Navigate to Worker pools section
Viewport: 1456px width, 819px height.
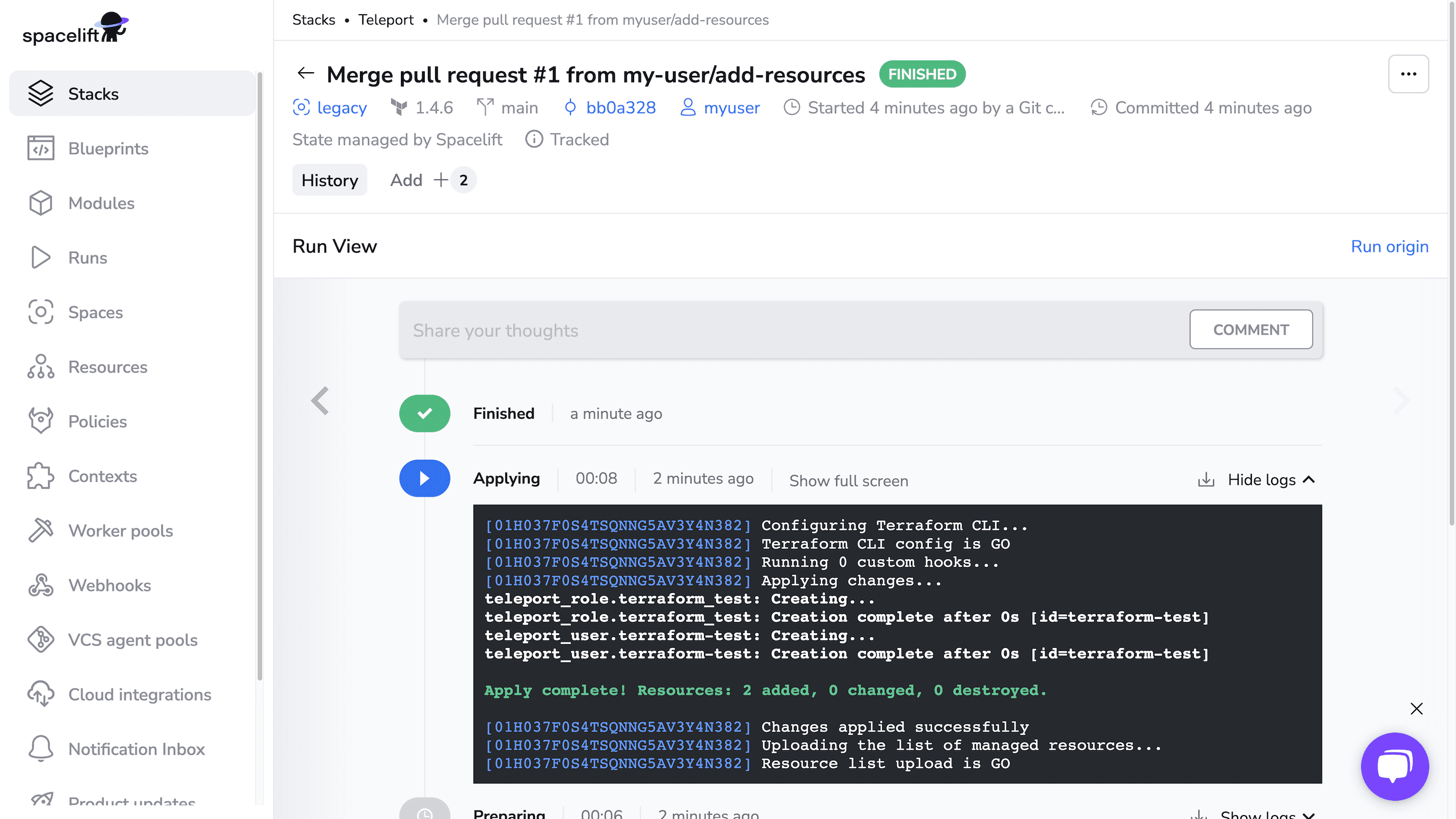click(x=120, y=530)
